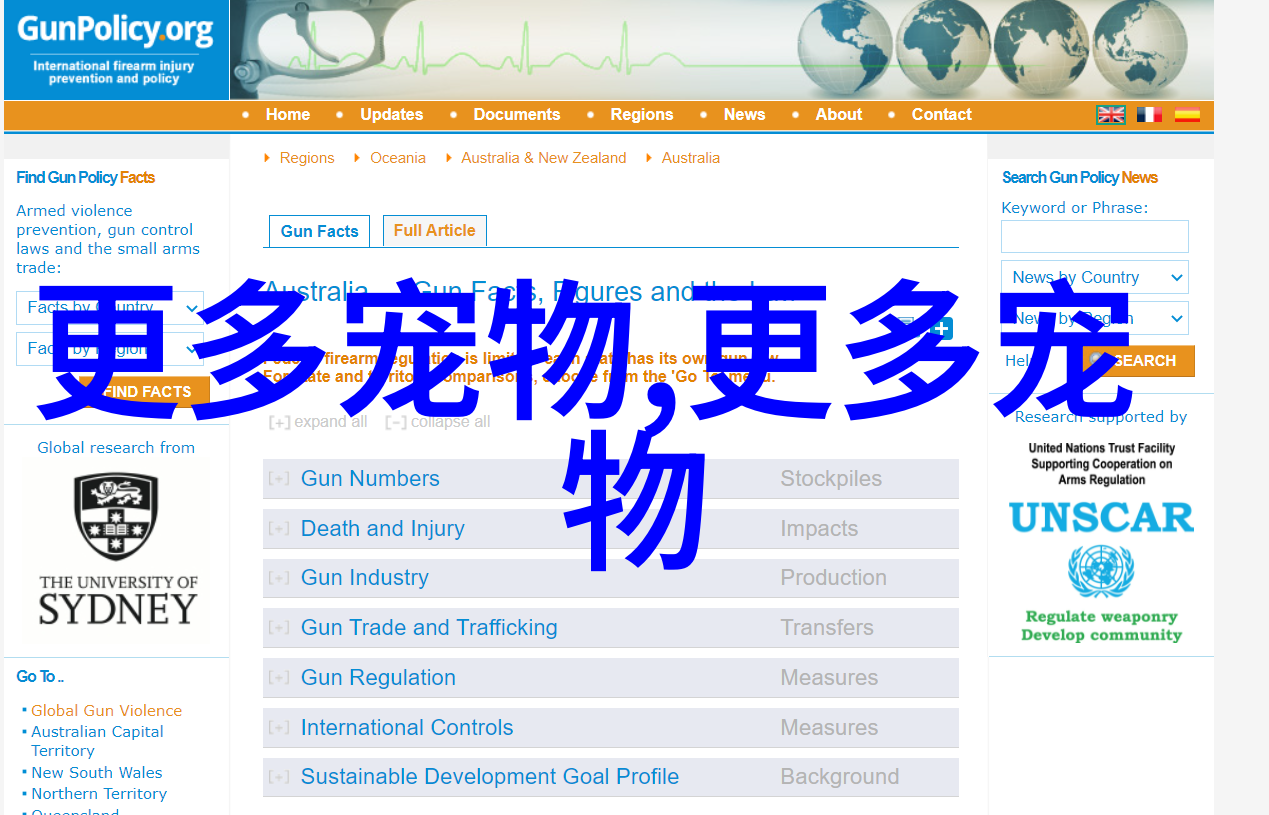Screen dimensions: 1269x815
Task: Click plus icon beside Sustainable Development Goal Profile
Action: point(279,777)
